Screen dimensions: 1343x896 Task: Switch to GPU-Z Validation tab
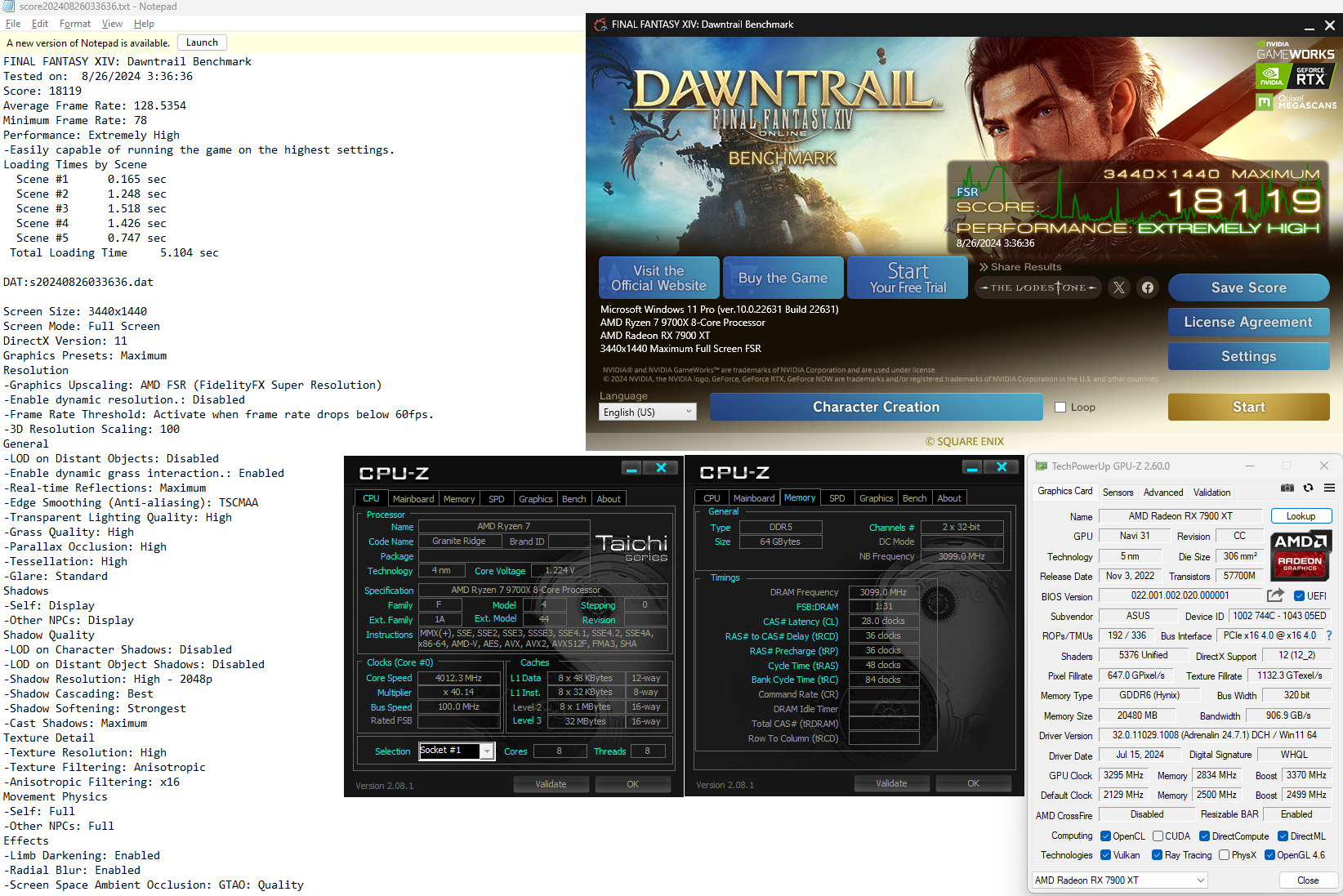(x=1211, y=492)
